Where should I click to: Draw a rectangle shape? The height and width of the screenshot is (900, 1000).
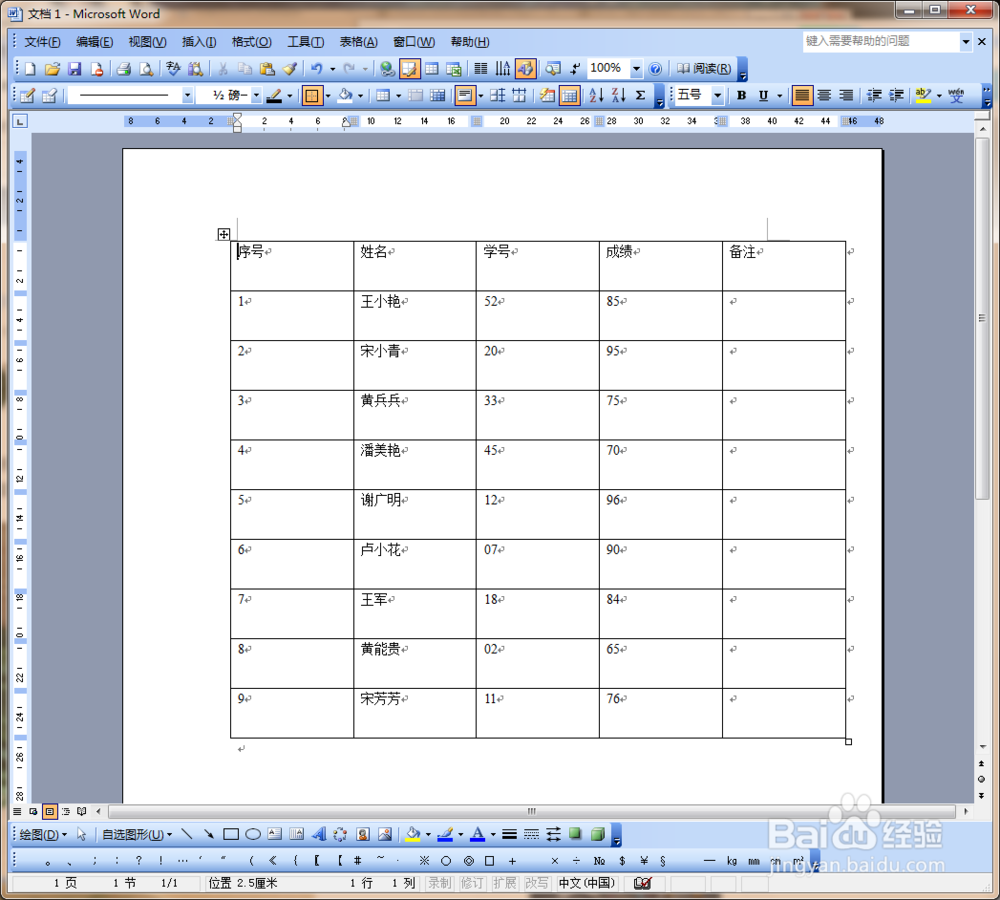[x=231, y=834]
